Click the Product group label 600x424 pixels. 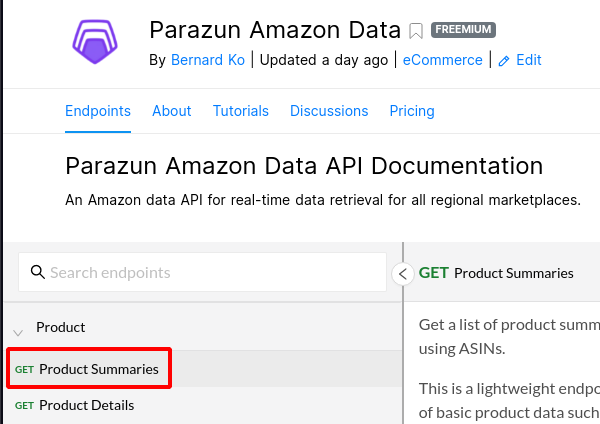(x=60, y=328)
